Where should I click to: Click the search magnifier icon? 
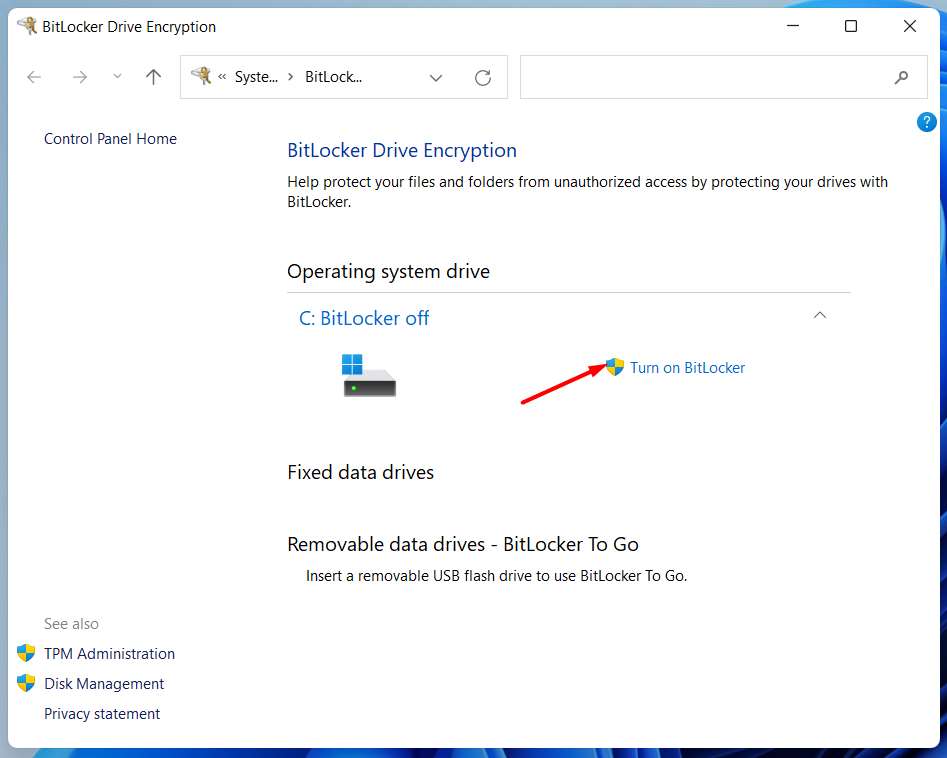(x=901, y=77)
